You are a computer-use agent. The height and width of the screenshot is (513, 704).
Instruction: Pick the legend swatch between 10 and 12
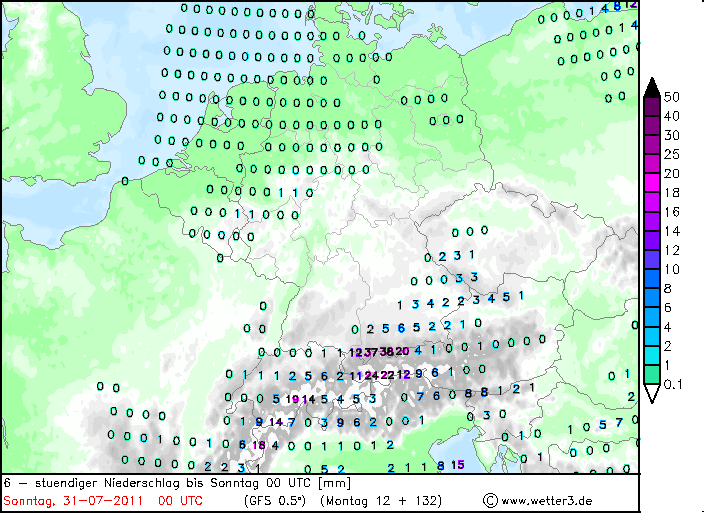tap(652, 260)
